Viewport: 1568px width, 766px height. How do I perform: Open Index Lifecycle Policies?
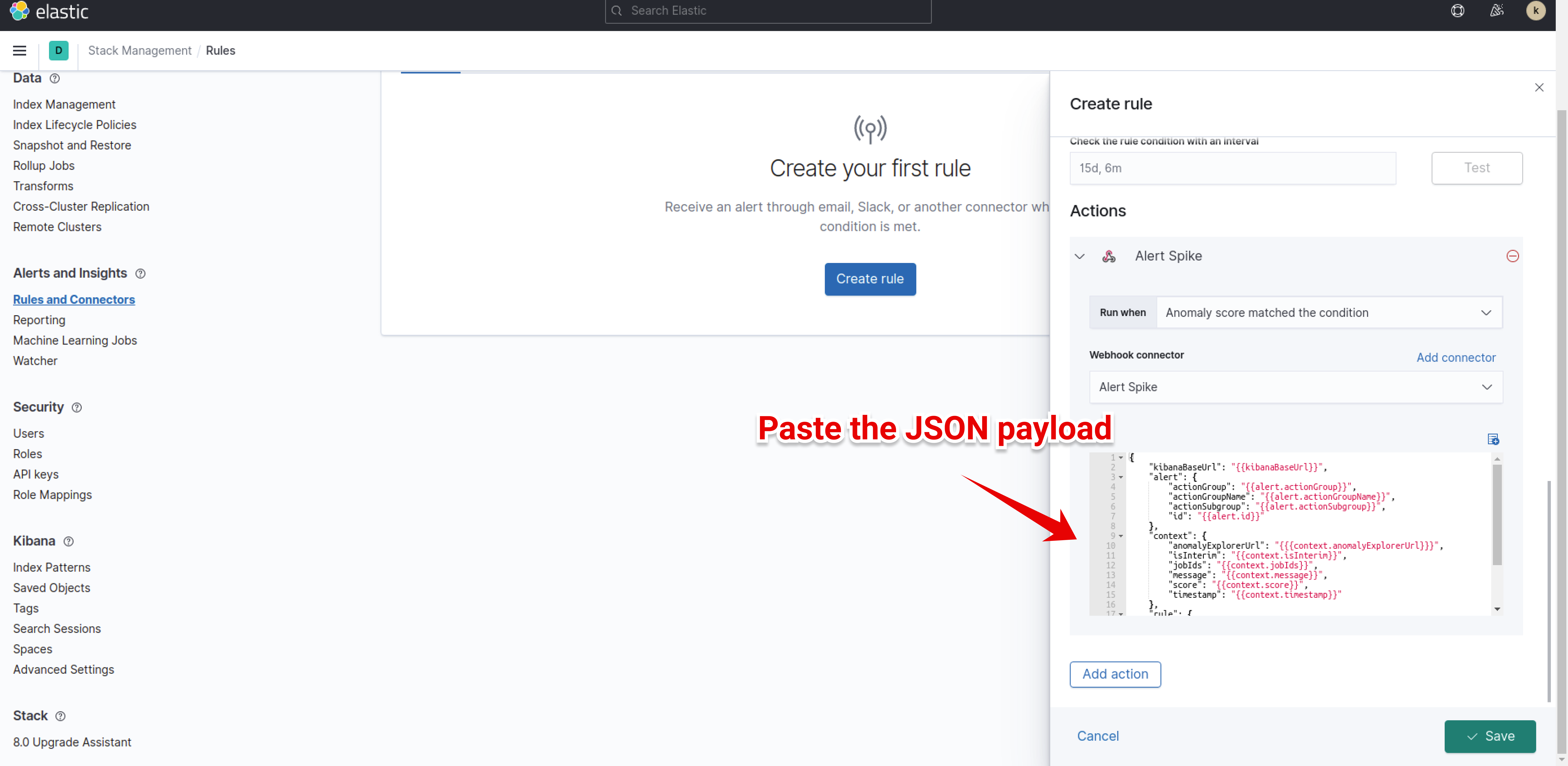(75, 125)
